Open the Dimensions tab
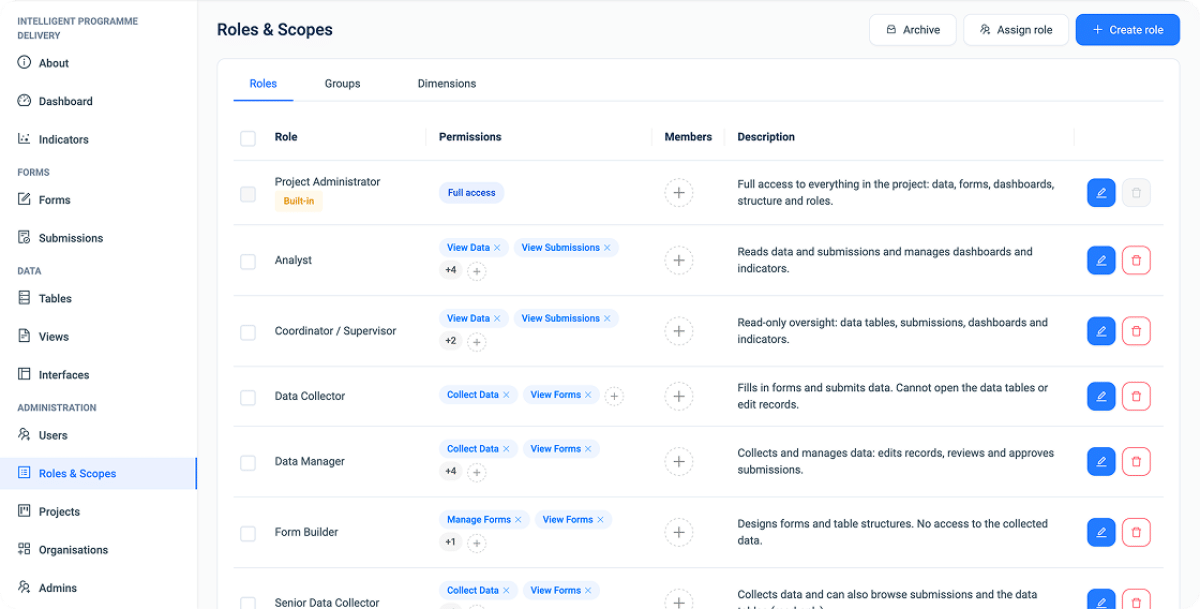Viewport: 1200px width, 609px height. pyautogui.click(x=447, y=84)
